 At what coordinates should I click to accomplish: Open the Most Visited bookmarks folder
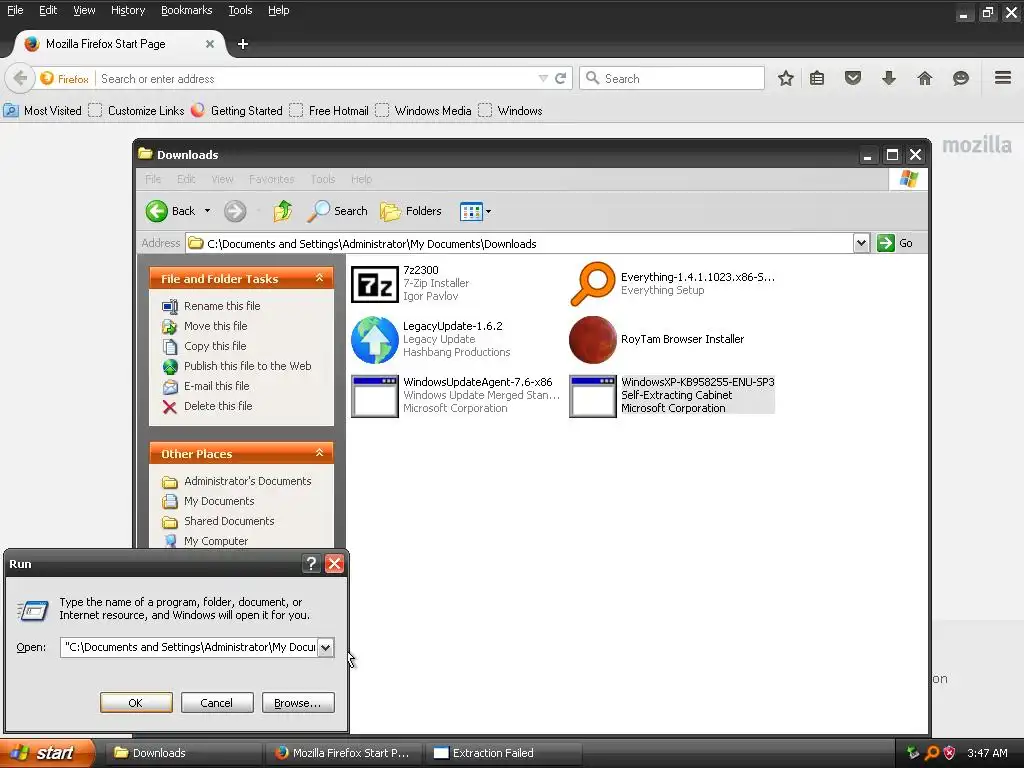pyautogui.click(x=43, y=110)
